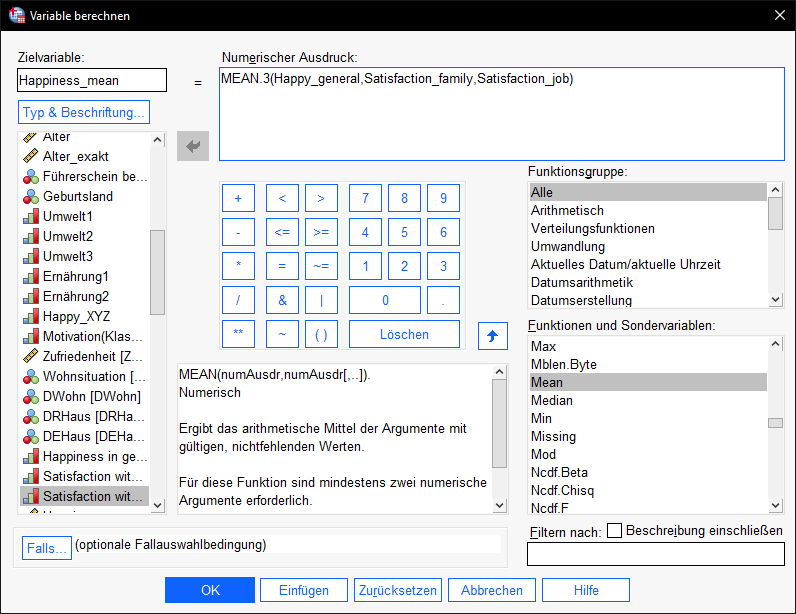Click up arrow of functions list scrollbar

(776, 344)
